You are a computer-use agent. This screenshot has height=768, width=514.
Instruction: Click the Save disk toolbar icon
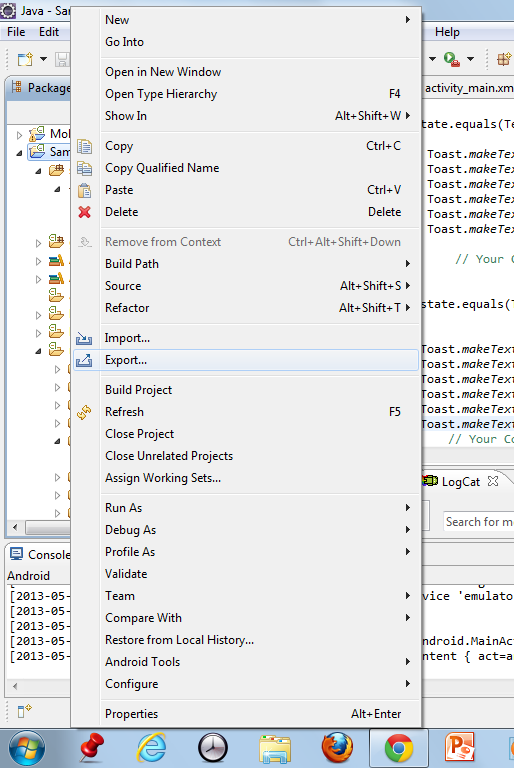point(63,59)
